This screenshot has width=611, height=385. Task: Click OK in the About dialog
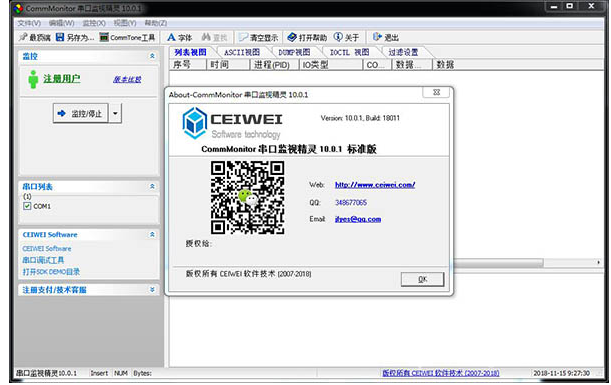tap(422, 279)
